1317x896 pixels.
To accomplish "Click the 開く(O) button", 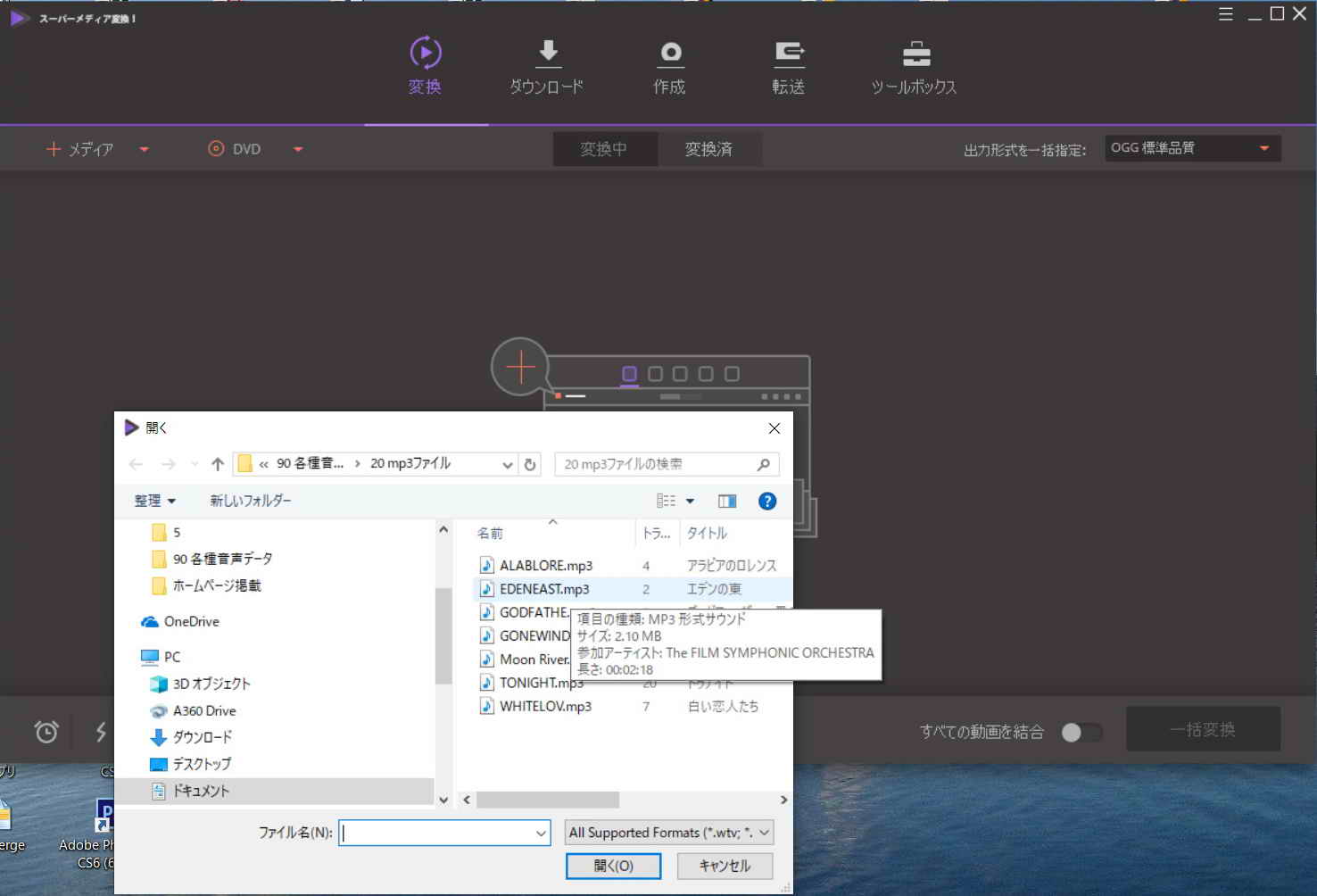I will (x=613, y=866).
